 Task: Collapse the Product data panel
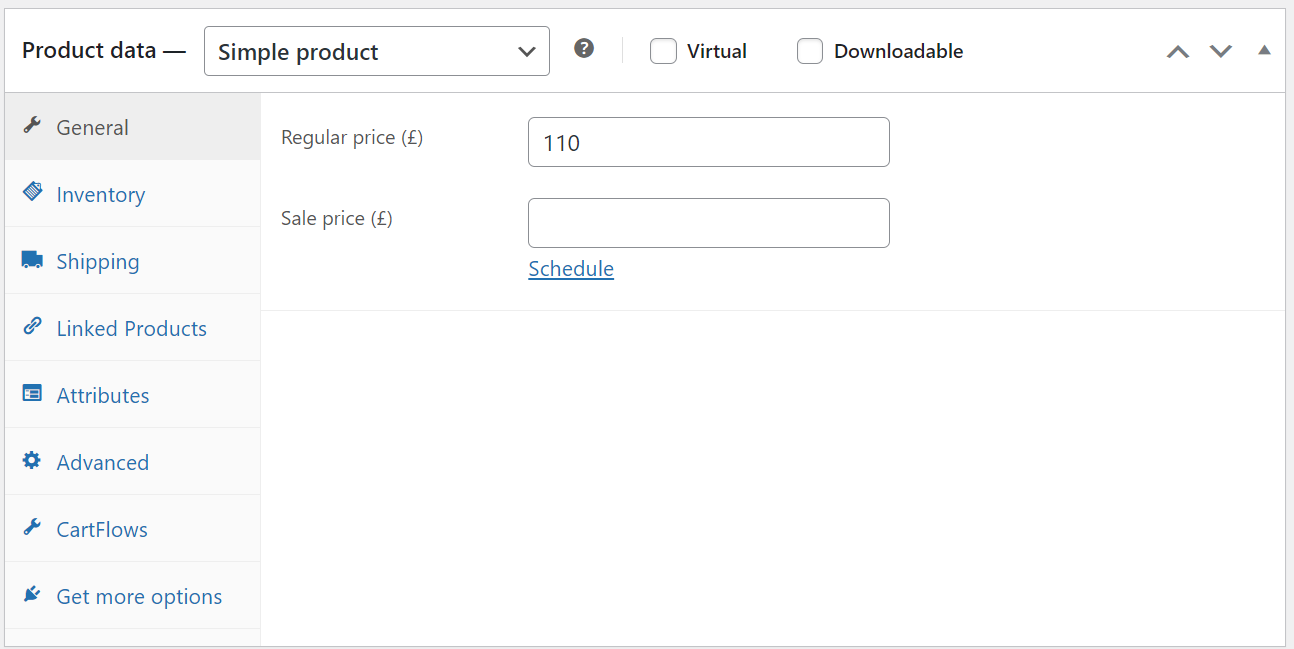click(1263, 48)
